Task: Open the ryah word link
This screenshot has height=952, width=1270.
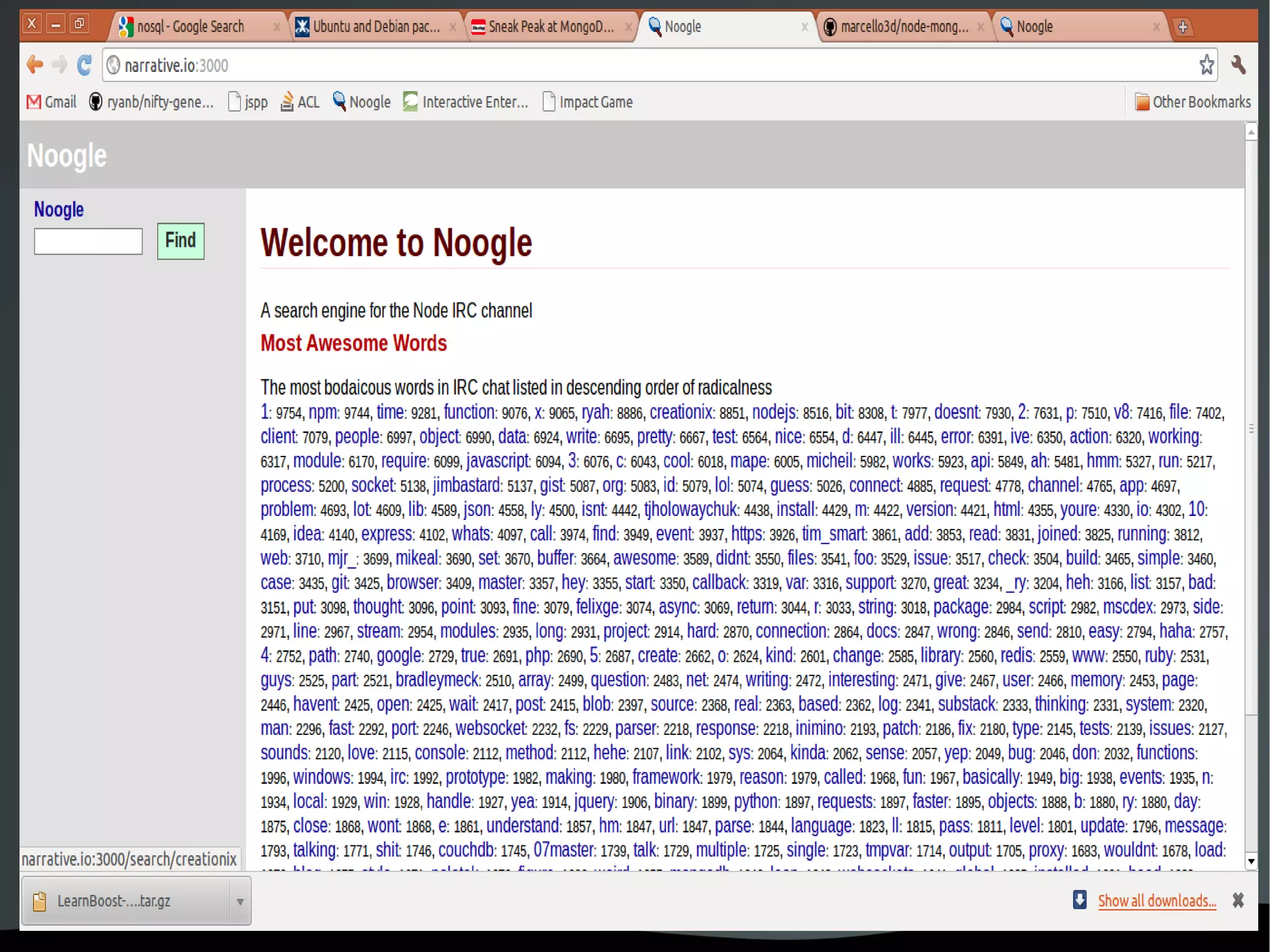Action: point(595,412)
